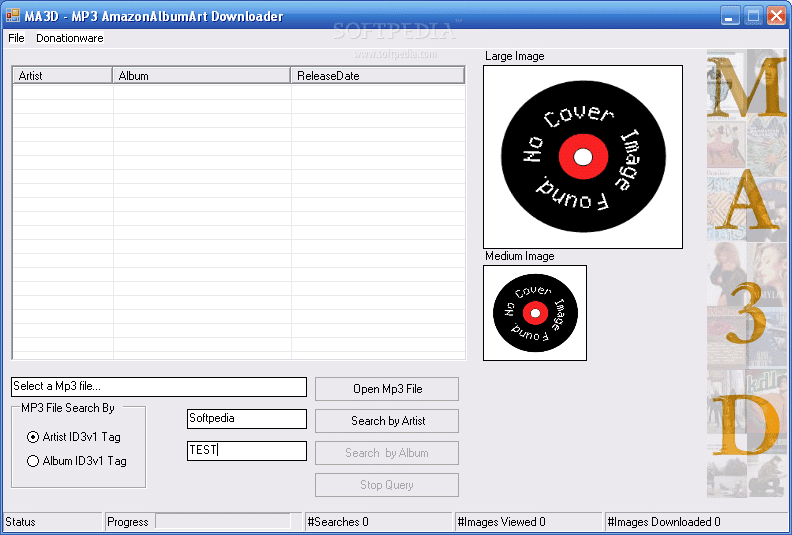Screen dimensions: 792x535
Task: Click the Open Mp3 File button
Action: point(387,389)
